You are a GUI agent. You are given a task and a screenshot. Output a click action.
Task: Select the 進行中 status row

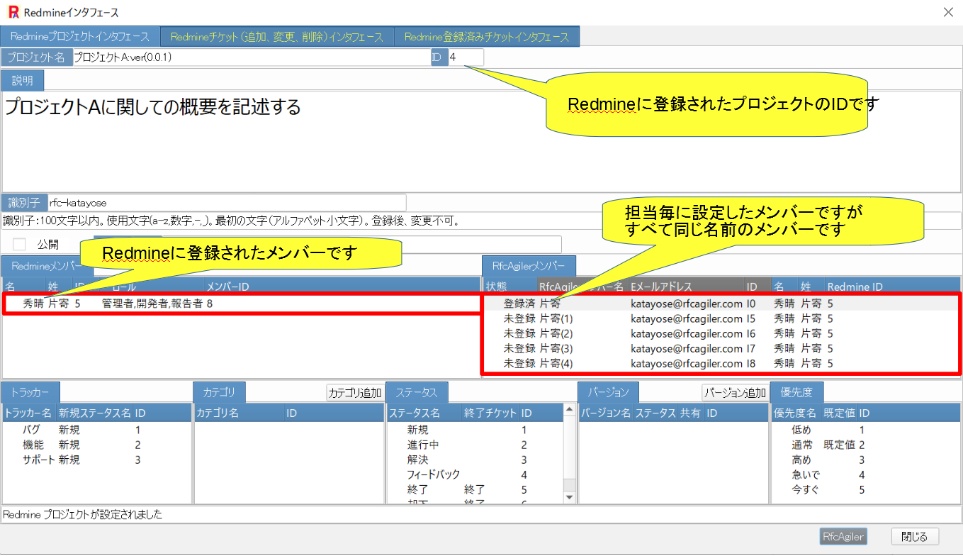(x=475, y=445)
